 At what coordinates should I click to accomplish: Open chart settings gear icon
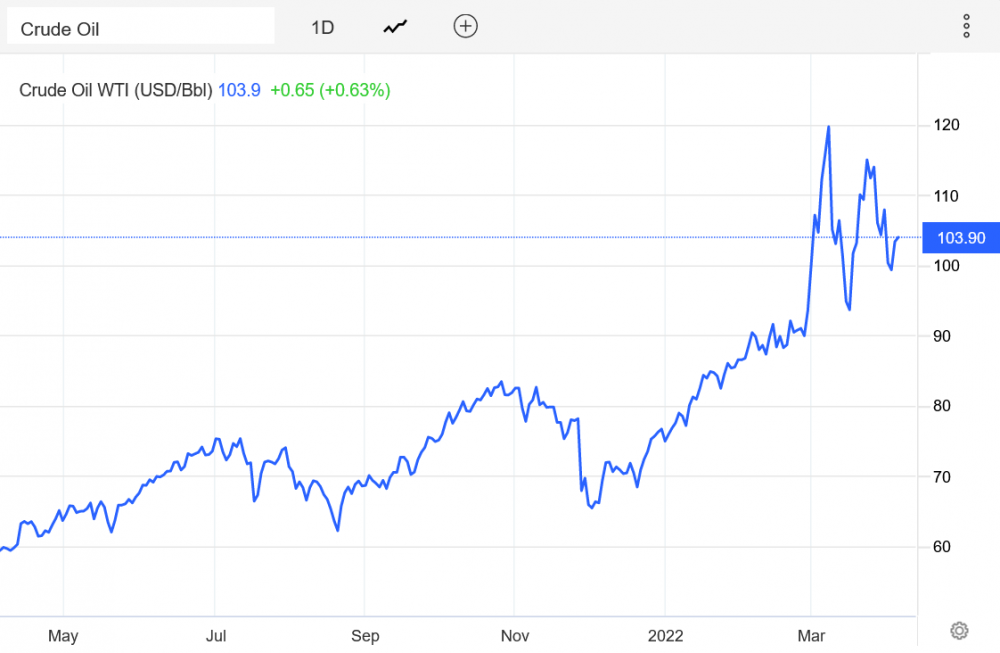coord(959,631)
